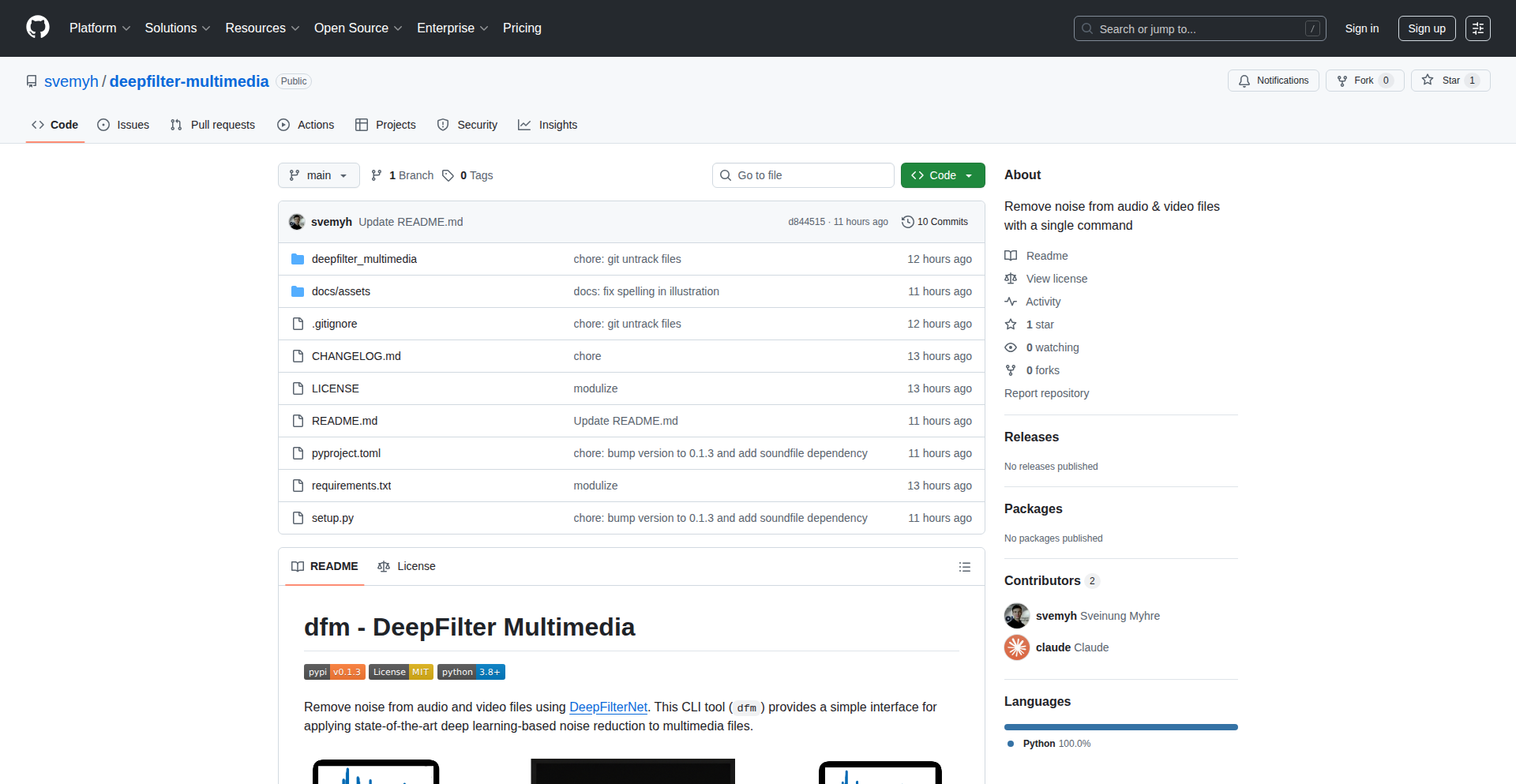Switch to the Issues tab

123,125
